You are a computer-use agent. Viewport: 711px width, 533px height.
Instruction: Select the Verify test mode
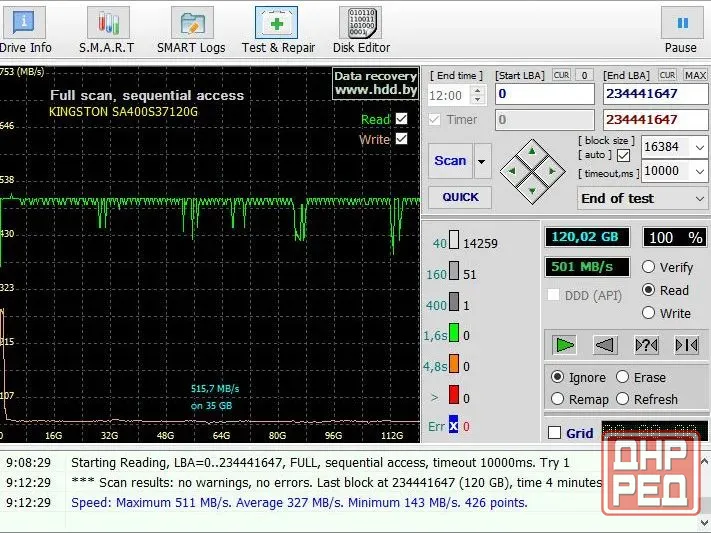[648, 267]
